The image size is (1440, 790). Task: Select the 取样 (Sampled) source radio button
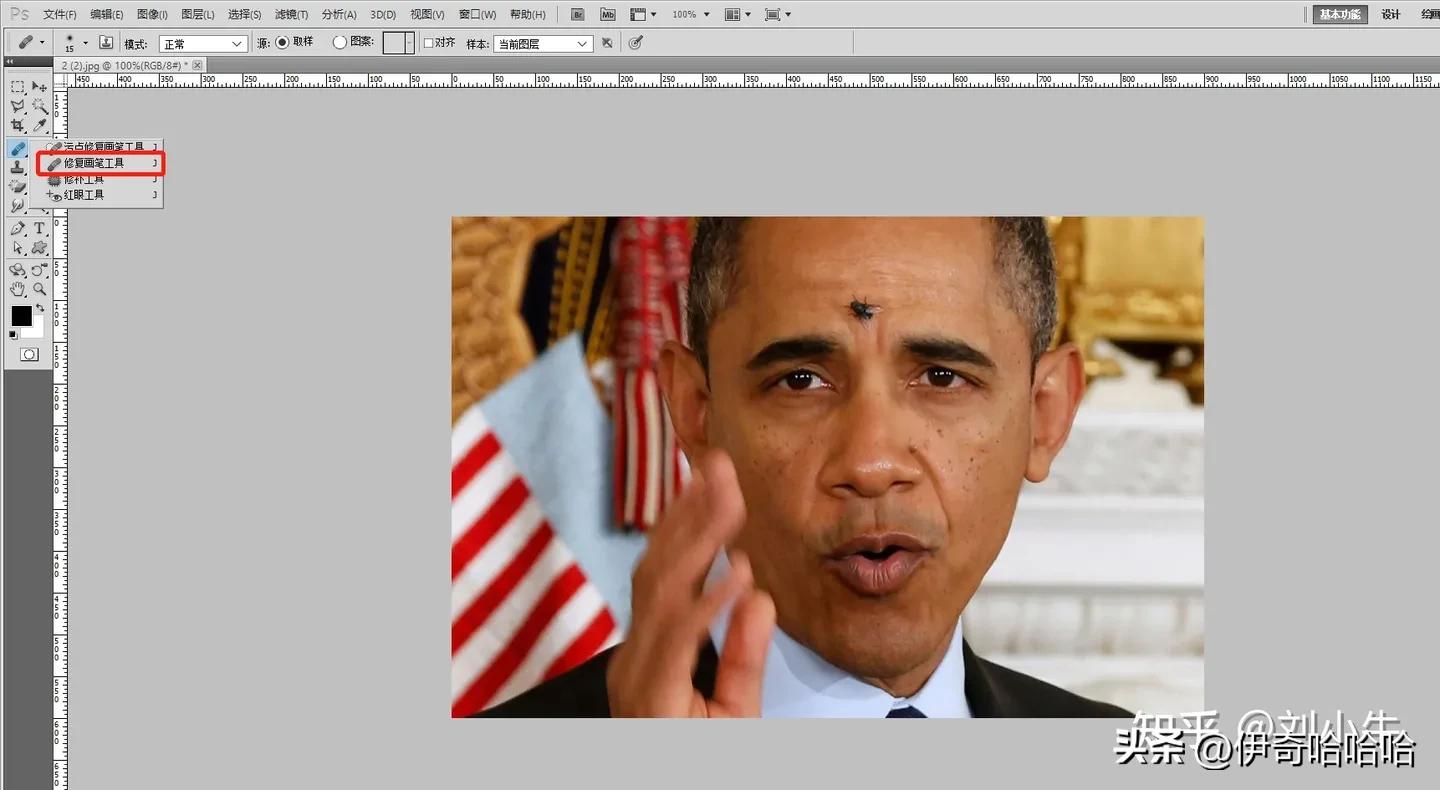281,41
